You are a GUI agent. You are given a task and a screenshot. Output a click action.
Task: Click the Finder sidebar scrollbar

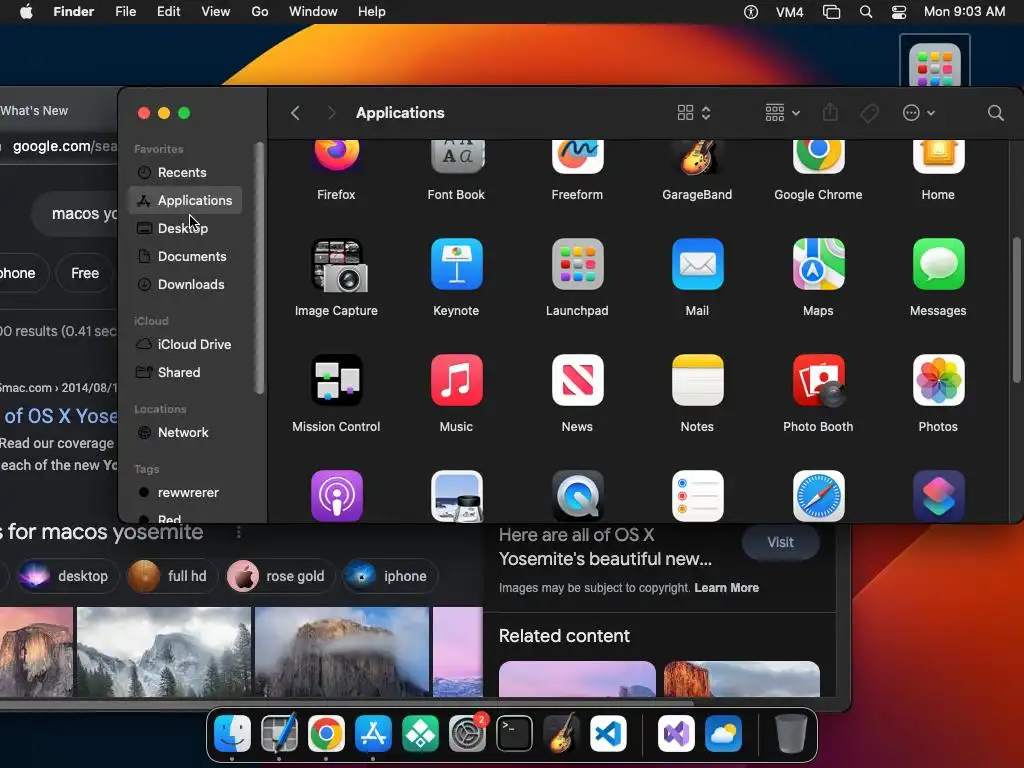click(259, 268)
